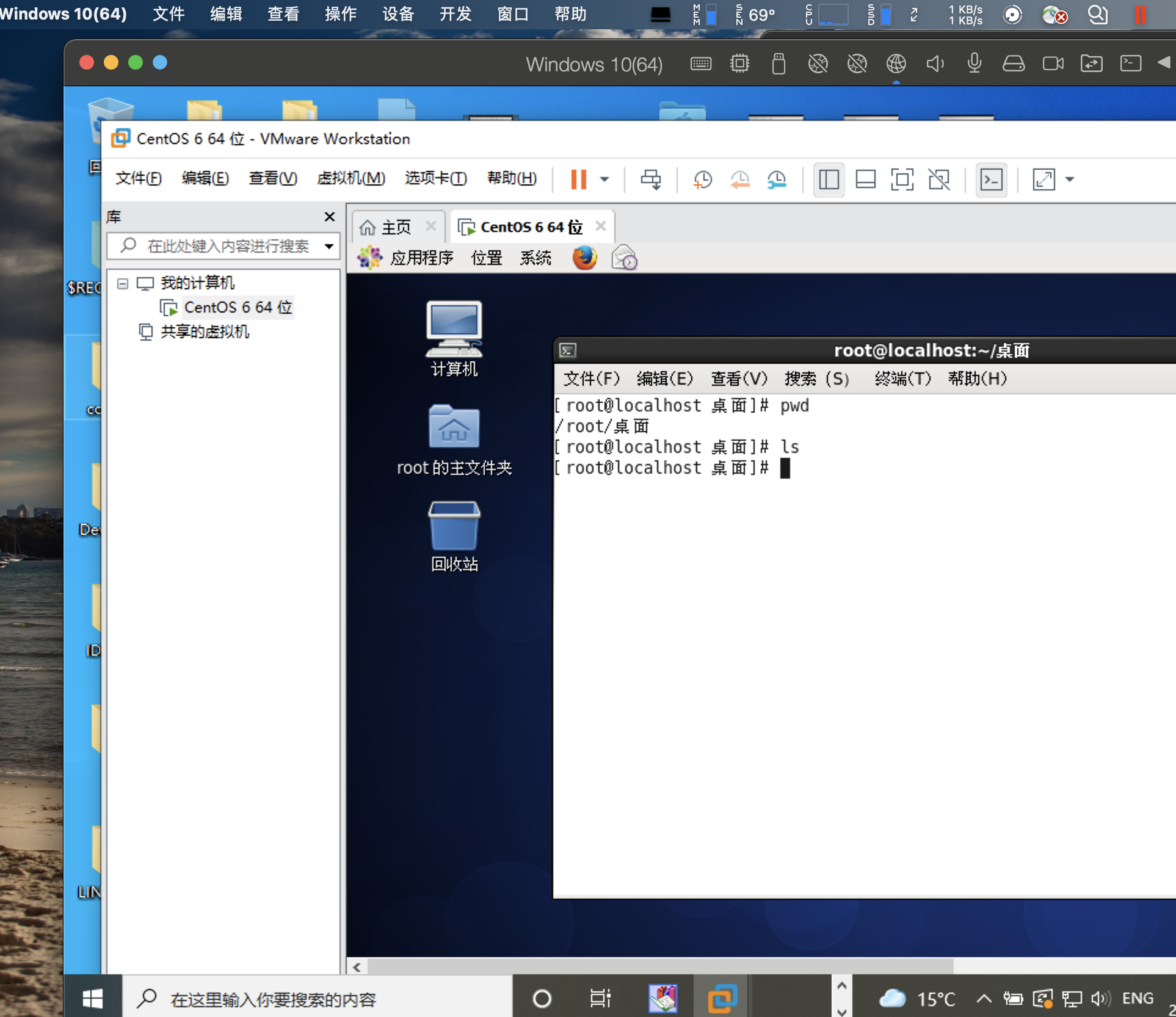Open VMware 虚拟机(M) menu
Image resolution: width=1176 pixels, height=1017 pixels.
point(351,178)
